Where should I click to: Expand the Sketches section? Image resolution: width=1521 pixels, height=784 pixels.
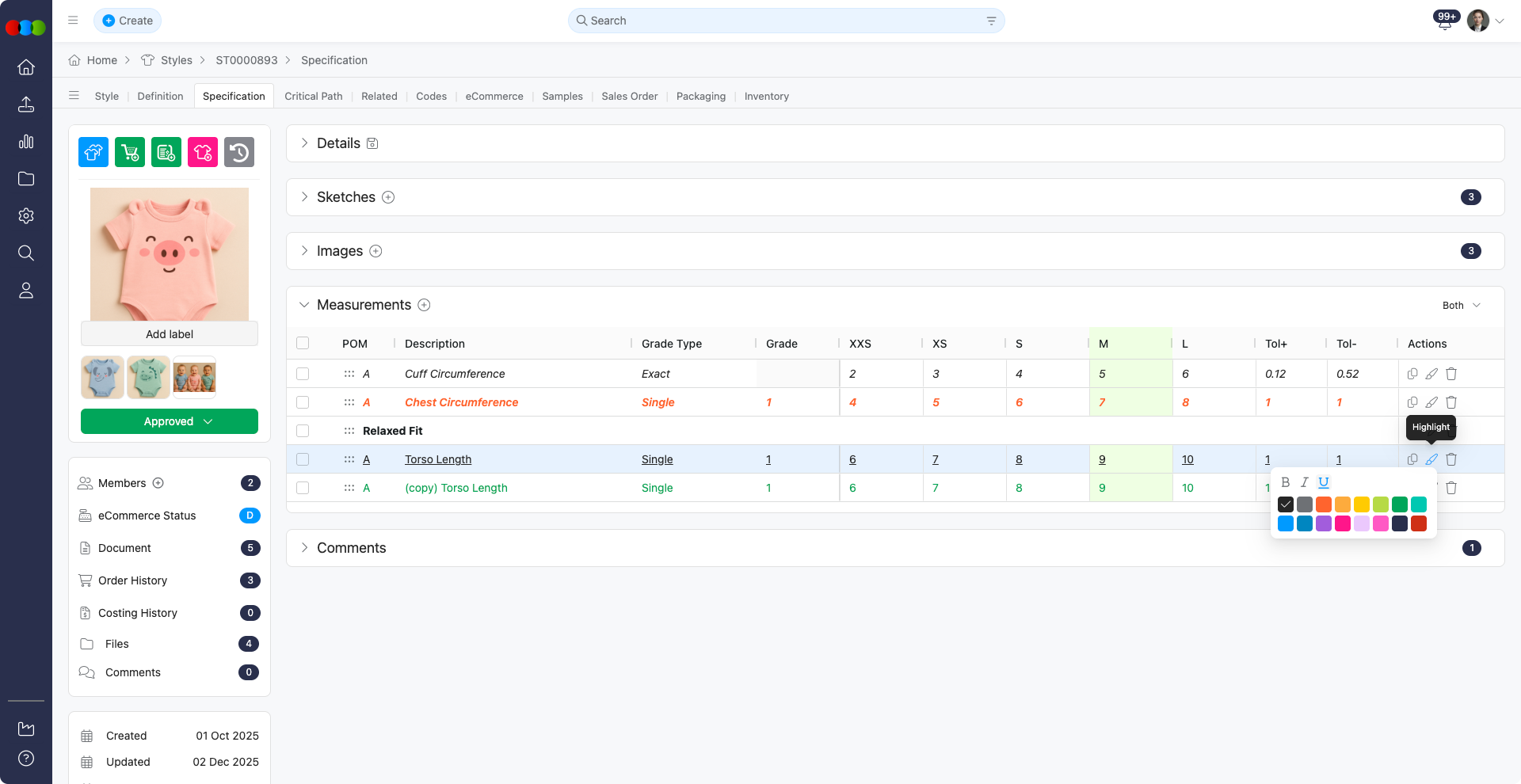coord(304,197)
